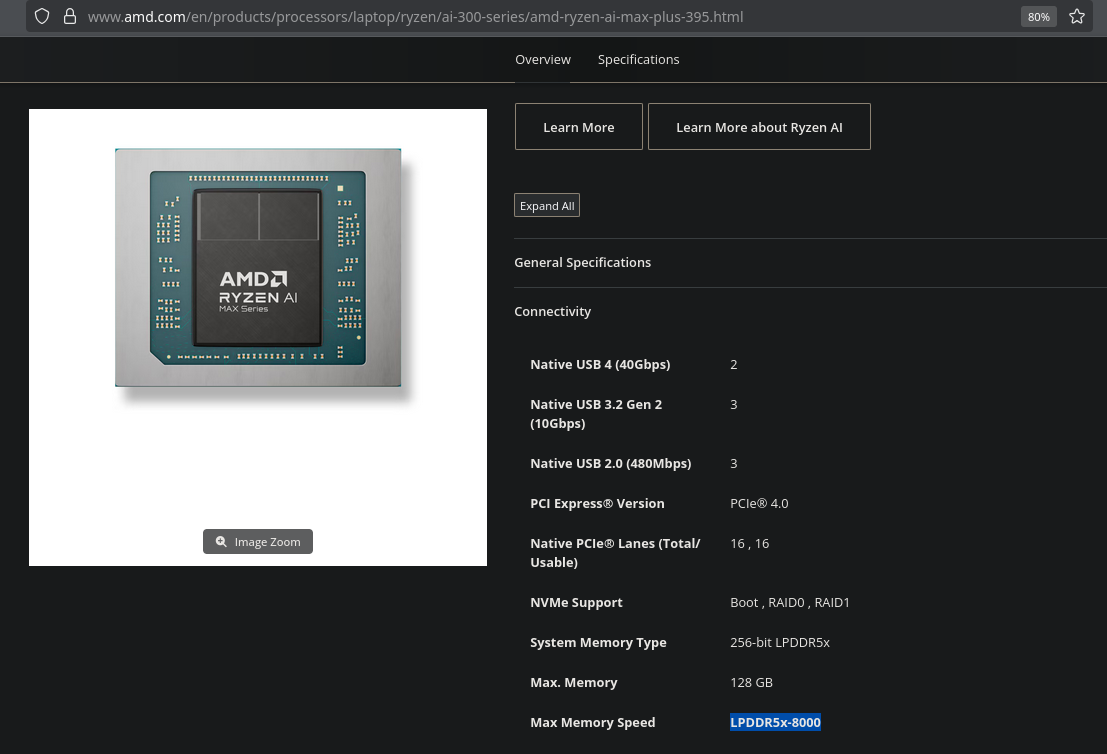Image resolution: width=1107 pixels, height=754 pixels.
Task: Click the value 3 for USB 2.0
Action: 734,464
